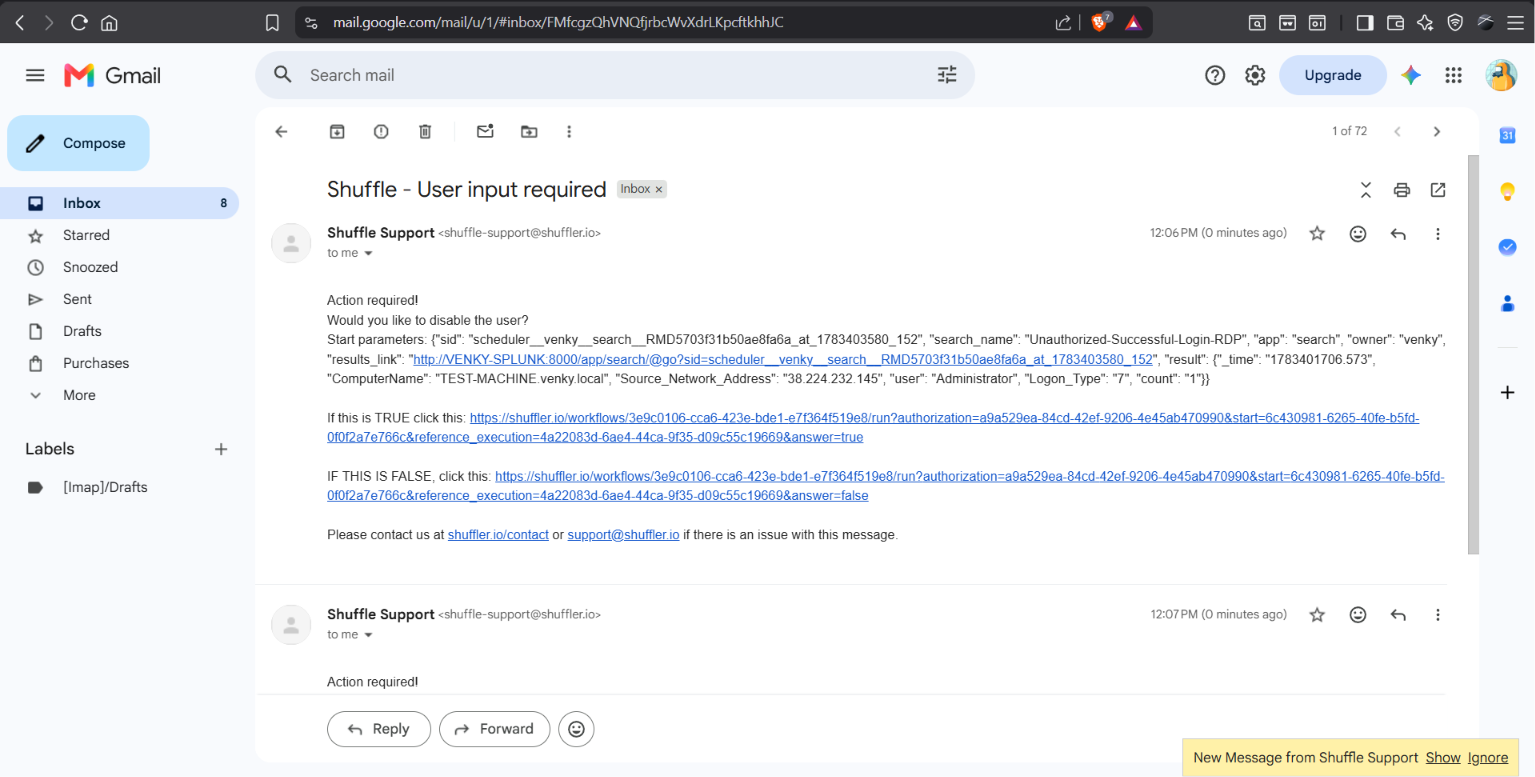Viewport: 1535px width, 777px height.
Task: Report this conversation as spam
Action: tap(381, 131)
